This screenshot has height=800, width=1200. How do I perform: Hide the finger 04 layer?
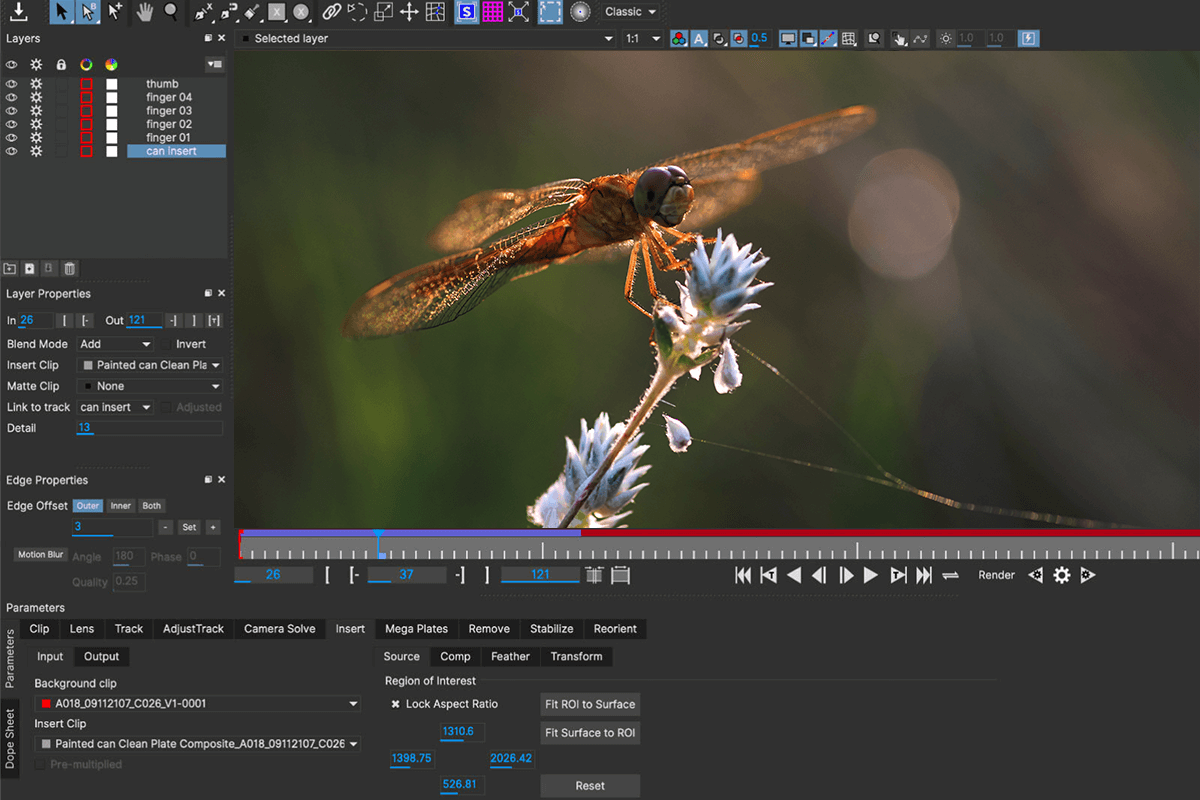pos(11,97)
